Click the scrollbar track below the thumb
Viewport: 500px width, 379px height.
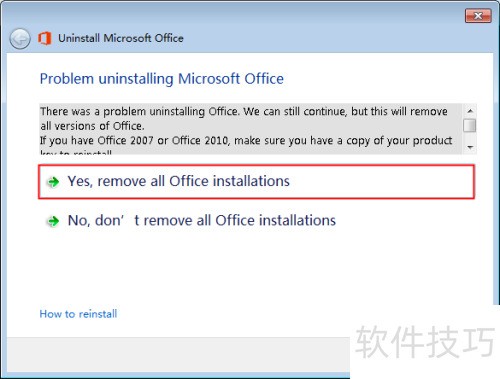click(x=470, y=137)
